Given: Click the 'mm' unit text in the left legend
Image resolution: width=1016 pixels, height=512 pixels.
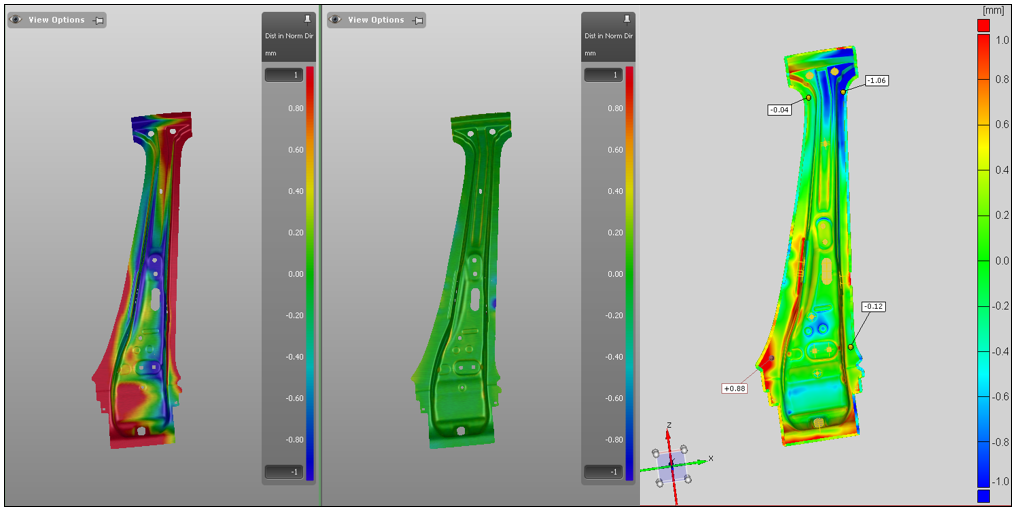Looking at the screenshot, I should [269, 53].
